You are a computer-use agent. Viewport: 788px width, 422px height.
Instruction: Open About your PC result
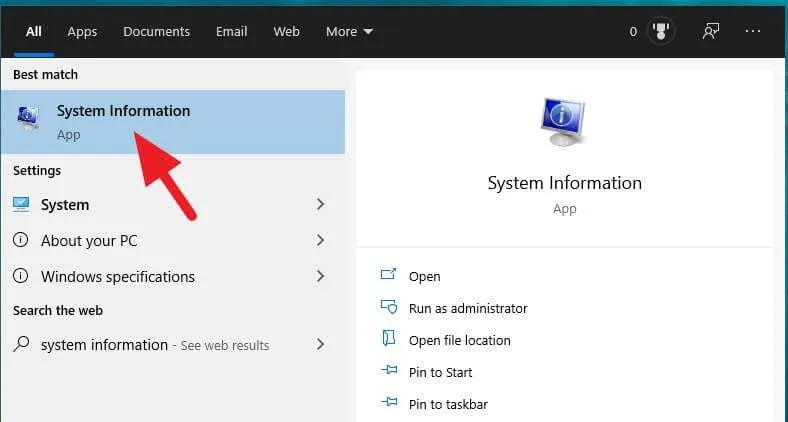tap(172, 241)
